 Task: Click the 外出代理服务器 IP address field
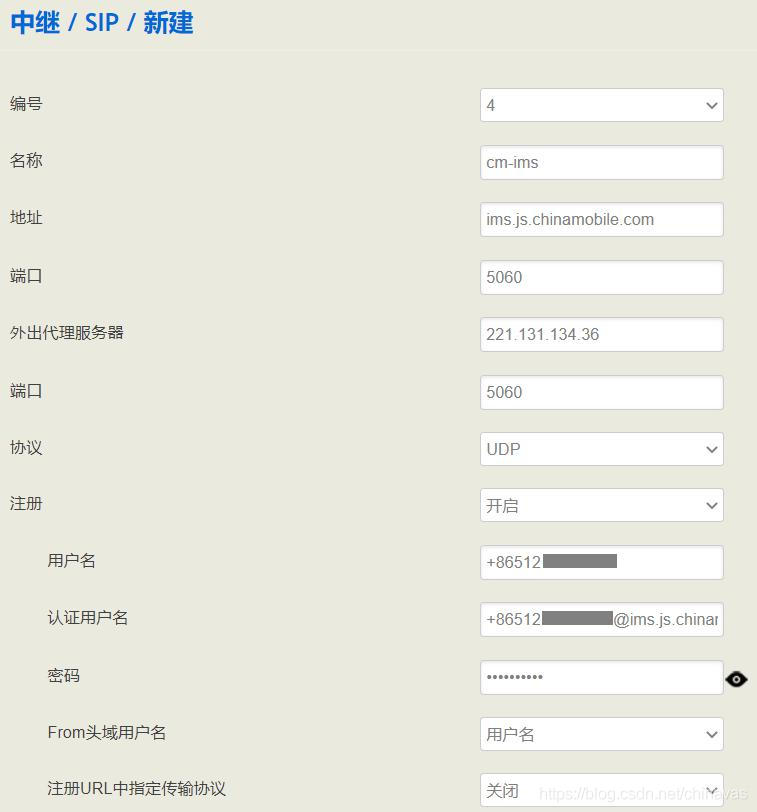pyautogui.click(x=601, y=334)
